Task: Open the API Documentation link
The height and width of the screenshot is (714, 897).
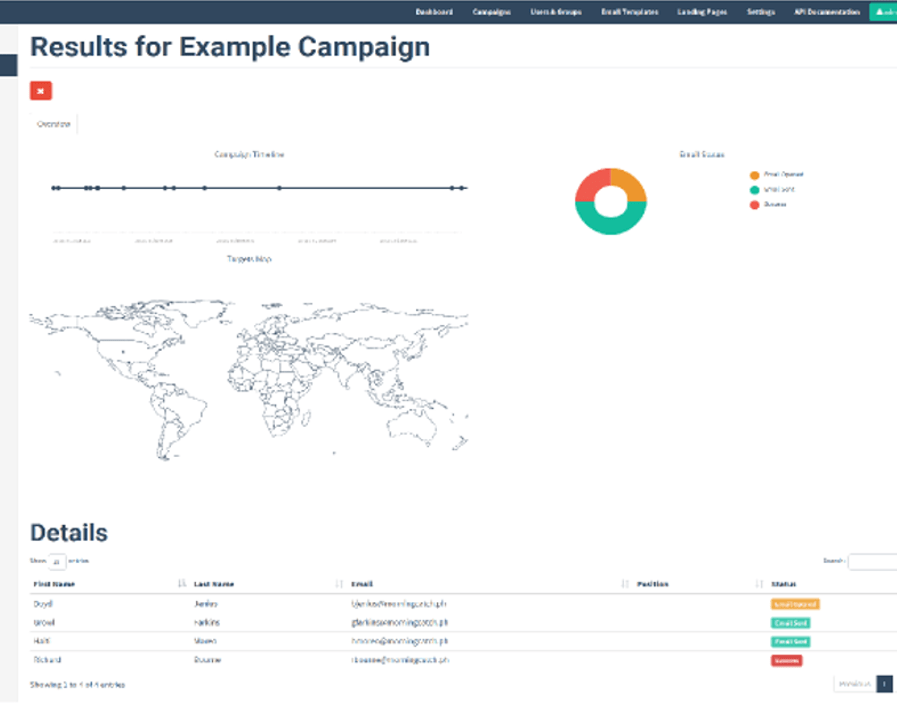Action: tap(826, 12)
